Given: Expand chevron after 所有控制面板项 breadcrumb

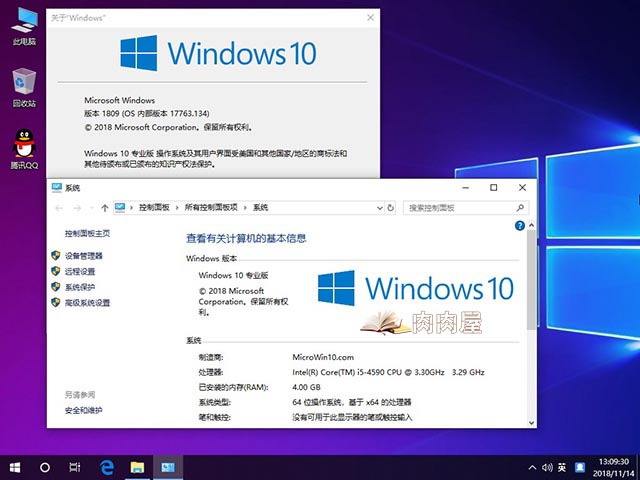Looking at the screenshot, I should point(245,208).
